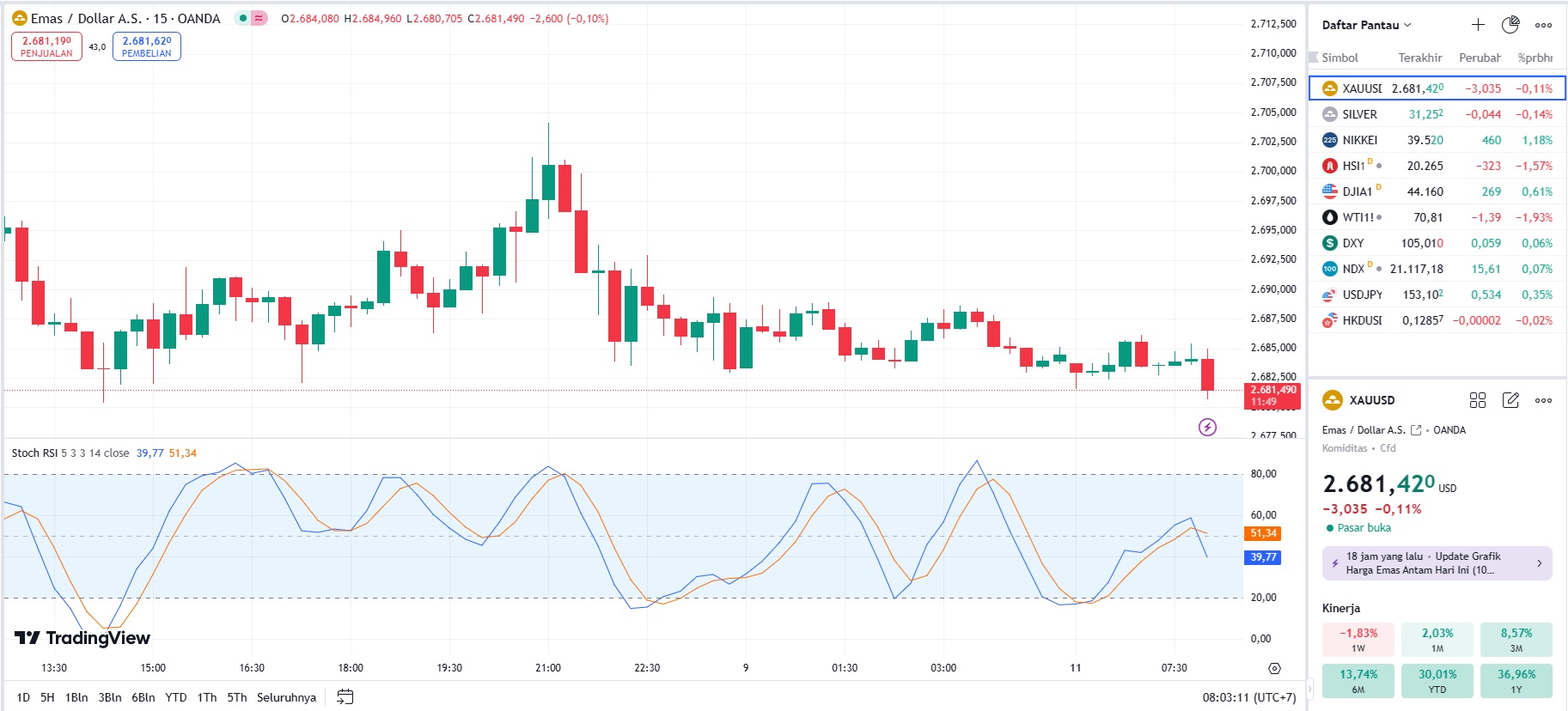Image resolution: width=1568 pixels, height=711 pixels.
Task: Click the XAUUSD details grid layout icon
Action: click(1478, 400)
